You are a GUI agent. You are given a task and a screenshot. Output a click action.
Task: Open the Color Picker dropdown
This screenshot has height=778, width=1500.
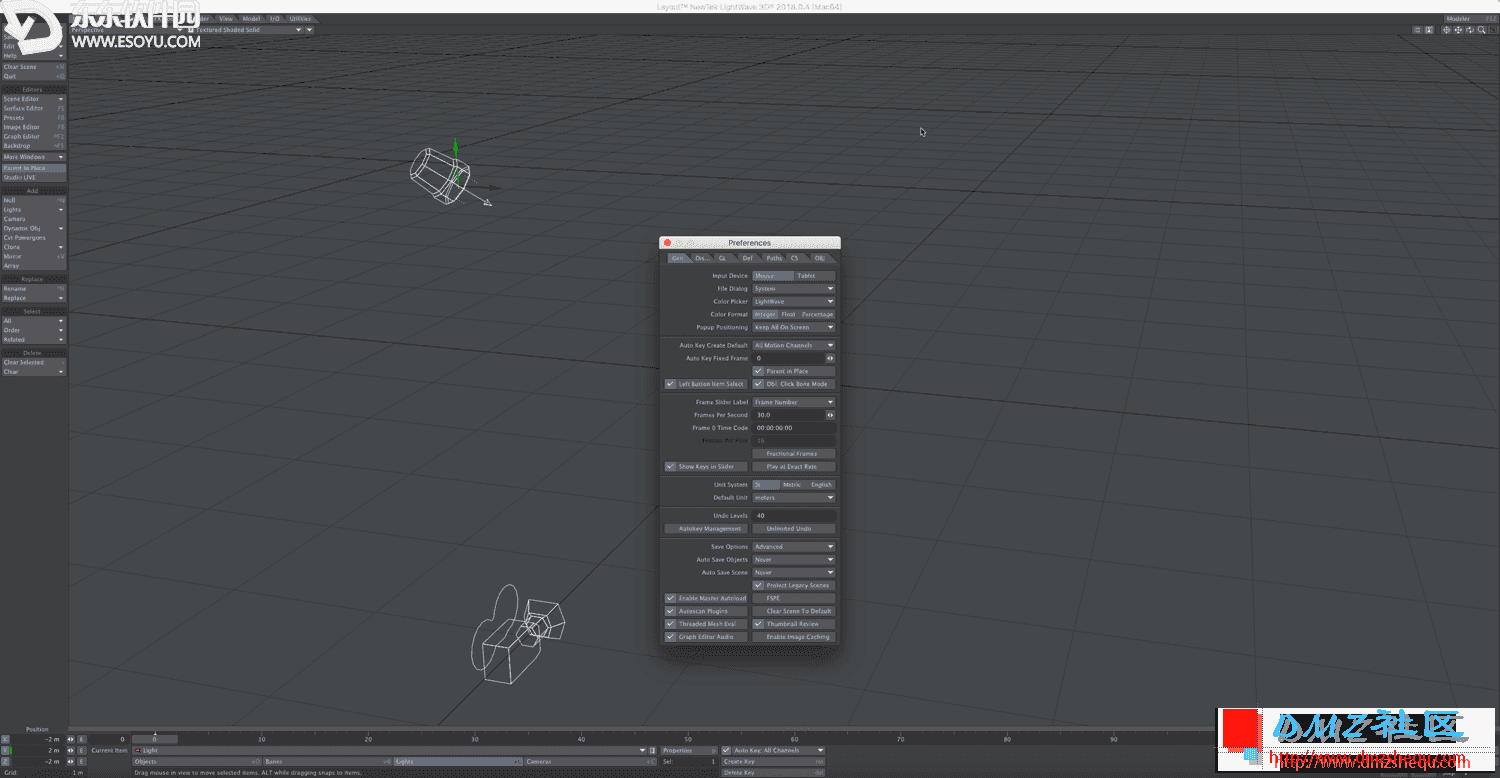(x=794, y=302)
